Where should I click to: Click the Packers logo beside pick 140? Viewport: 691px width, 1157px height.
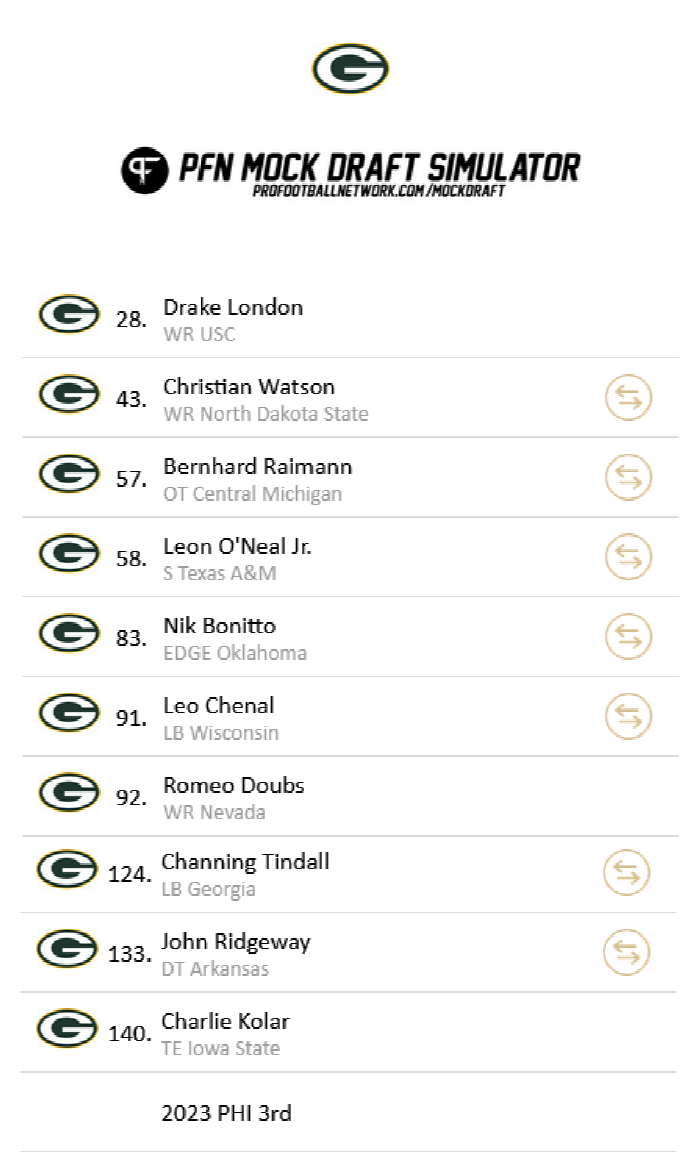pyautogui.click(x=67, y=1029)
